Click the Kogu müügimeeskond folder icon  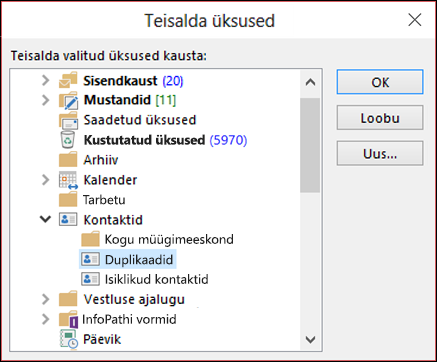90,239
